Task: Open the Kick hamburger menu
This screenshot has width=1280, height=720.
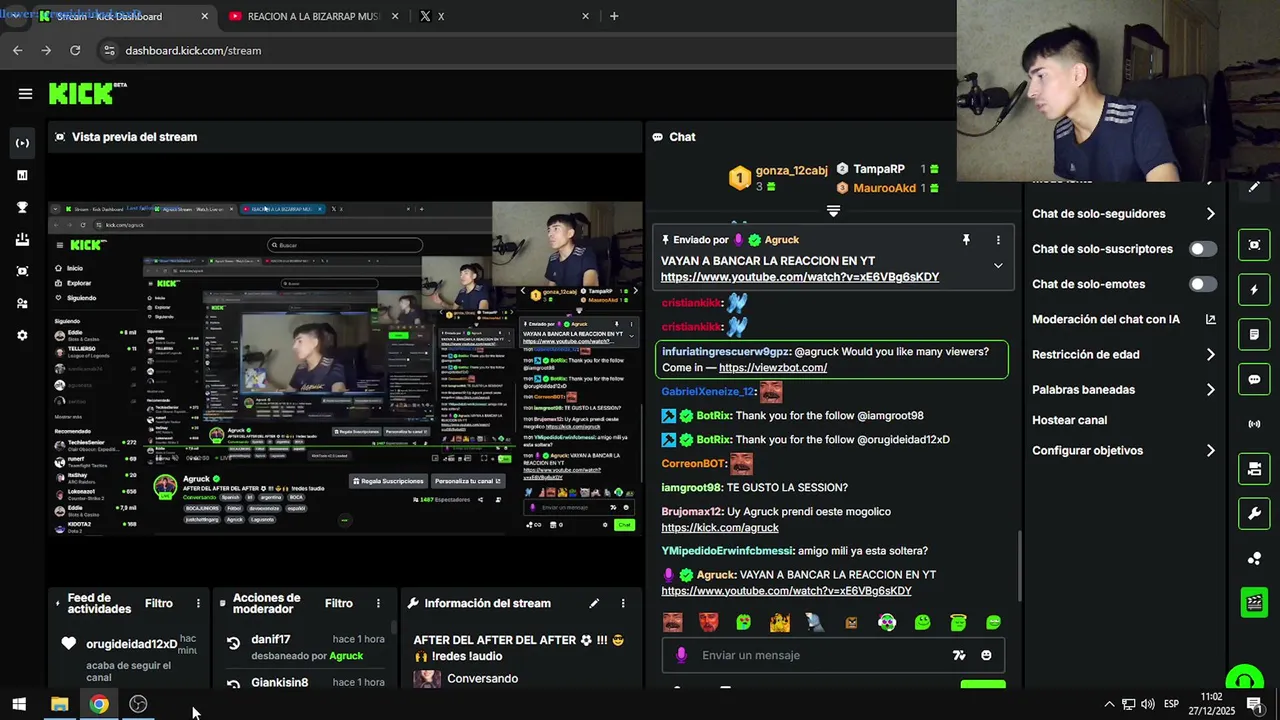Action: click(x=25, y=94)
